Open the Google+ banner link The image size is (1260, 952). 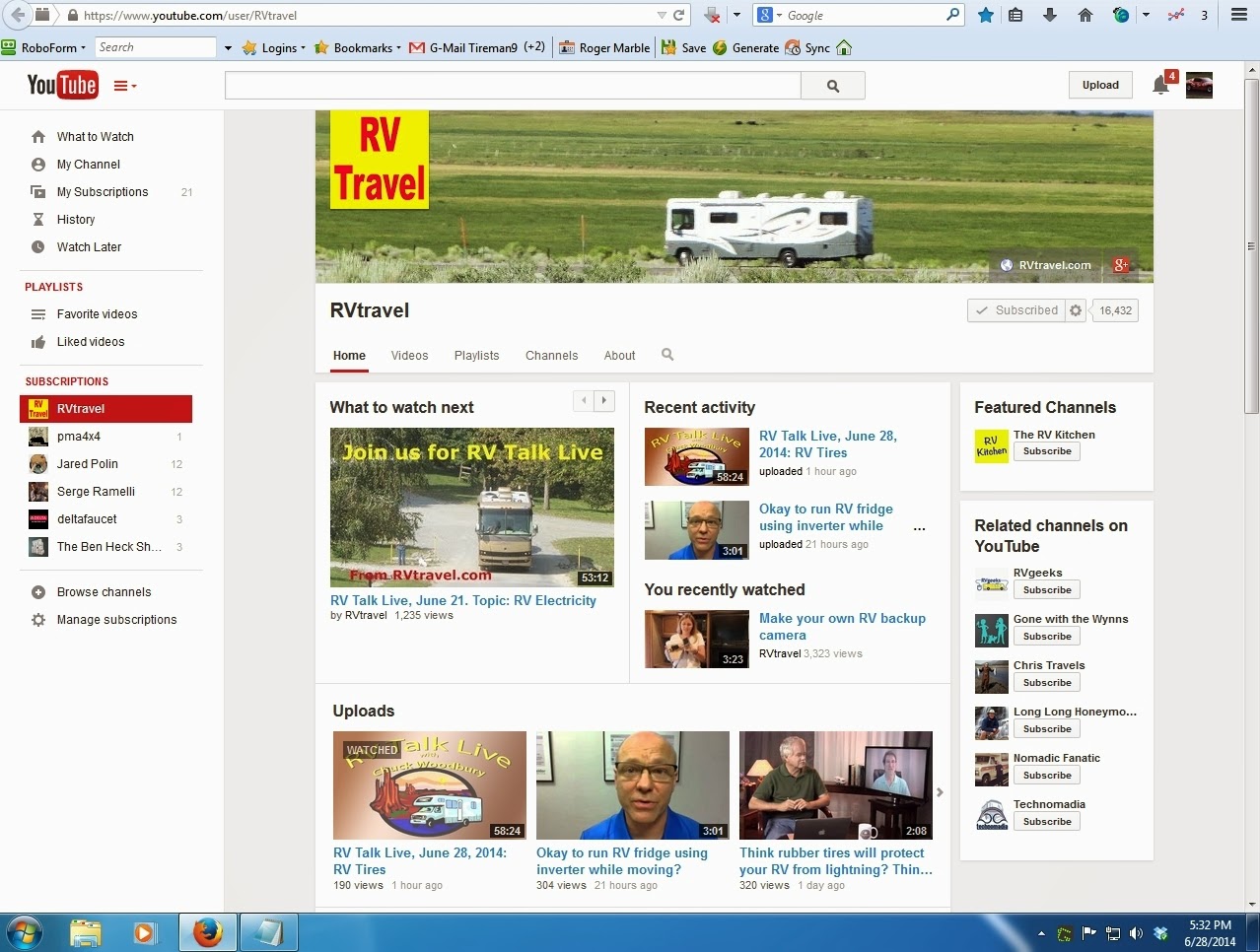pos(1121,265)
